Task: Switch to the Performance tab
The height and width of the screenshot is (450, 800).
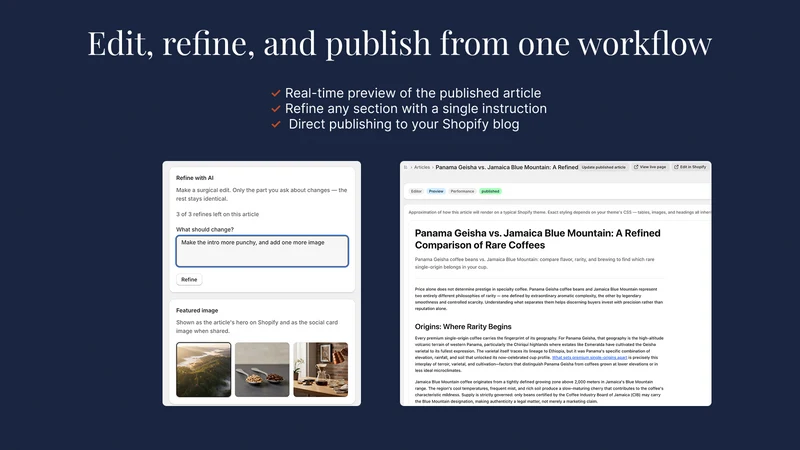Action: 462,191
